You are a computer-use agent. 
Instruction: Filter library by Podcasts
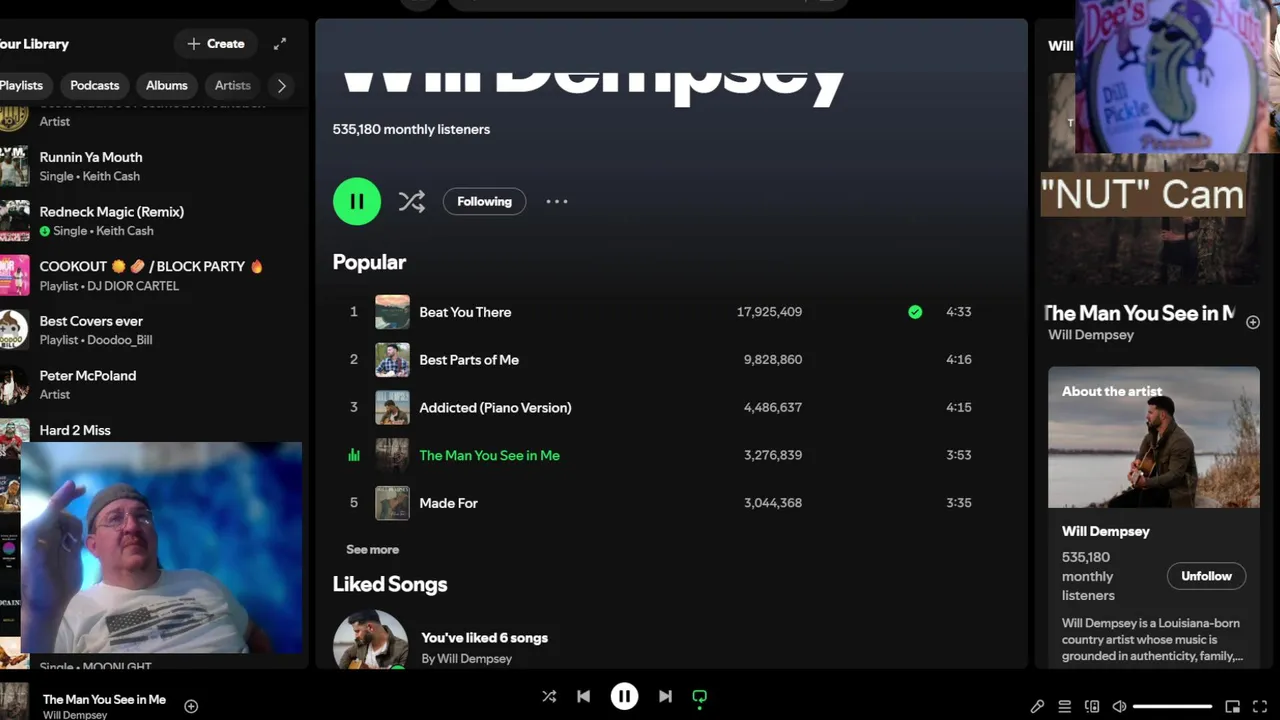click(x=95, y=85)
